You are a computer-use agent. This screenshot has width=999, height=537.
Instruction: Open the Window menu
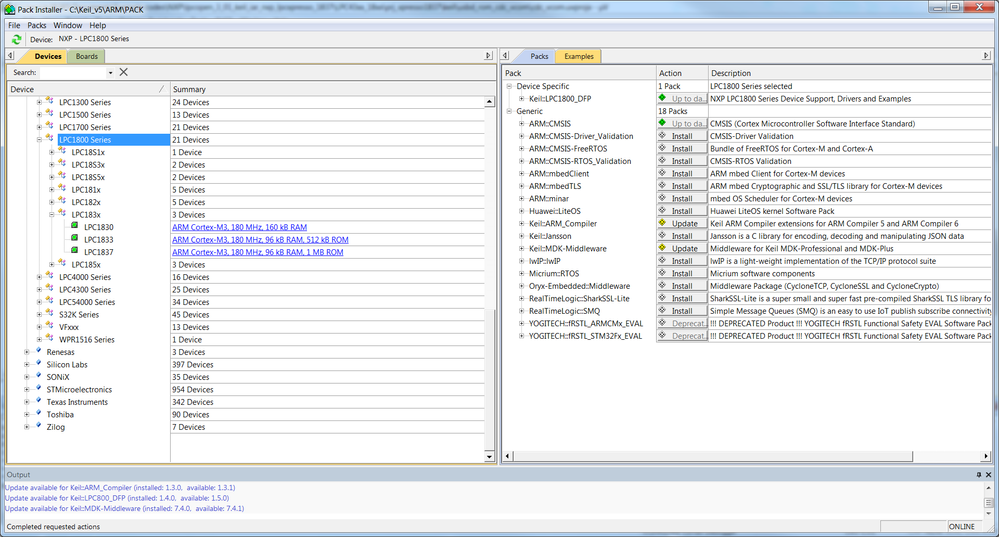68,25
